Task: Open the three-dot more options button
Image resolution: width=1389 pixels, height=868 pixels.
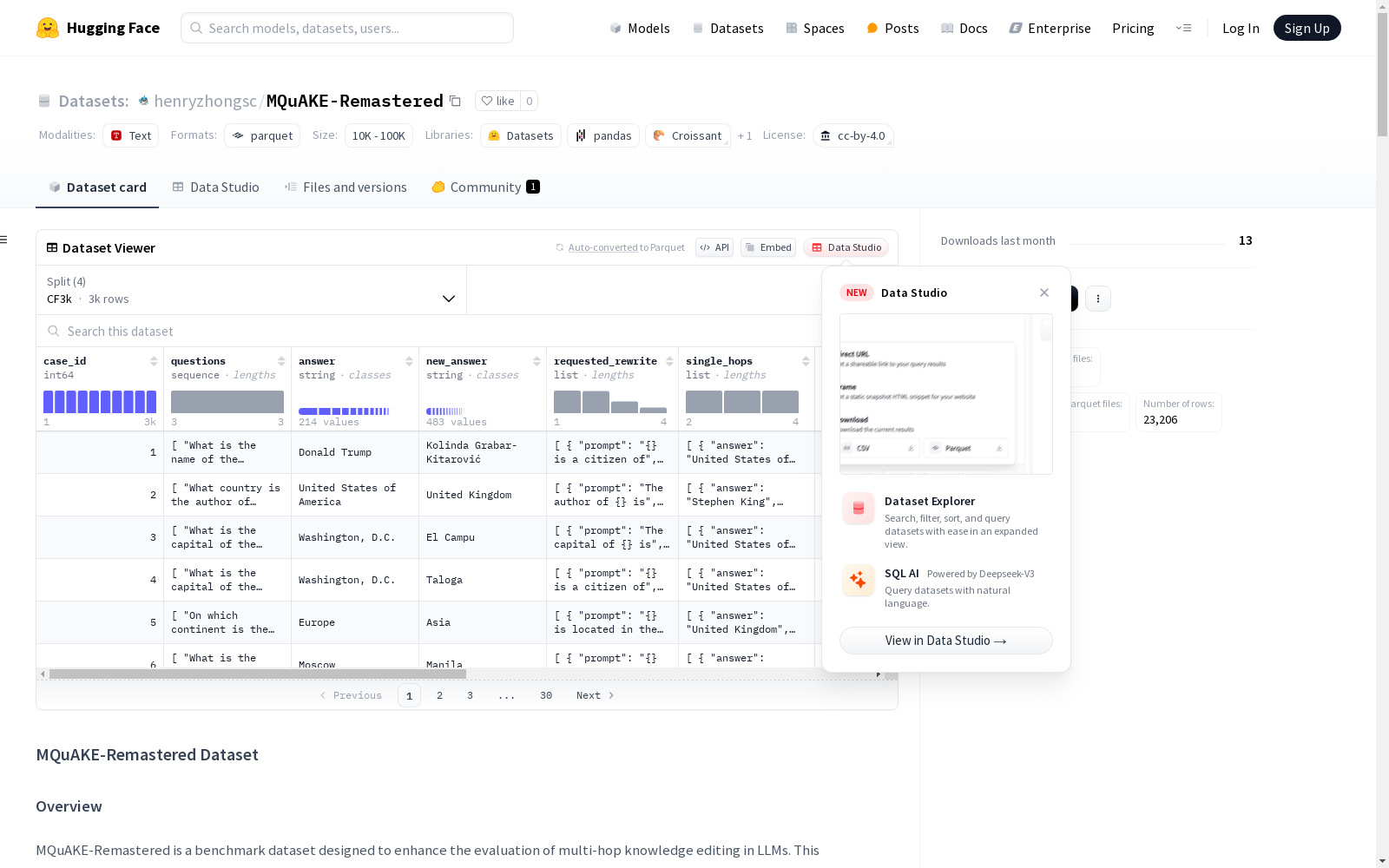Action: point(1098,299)
